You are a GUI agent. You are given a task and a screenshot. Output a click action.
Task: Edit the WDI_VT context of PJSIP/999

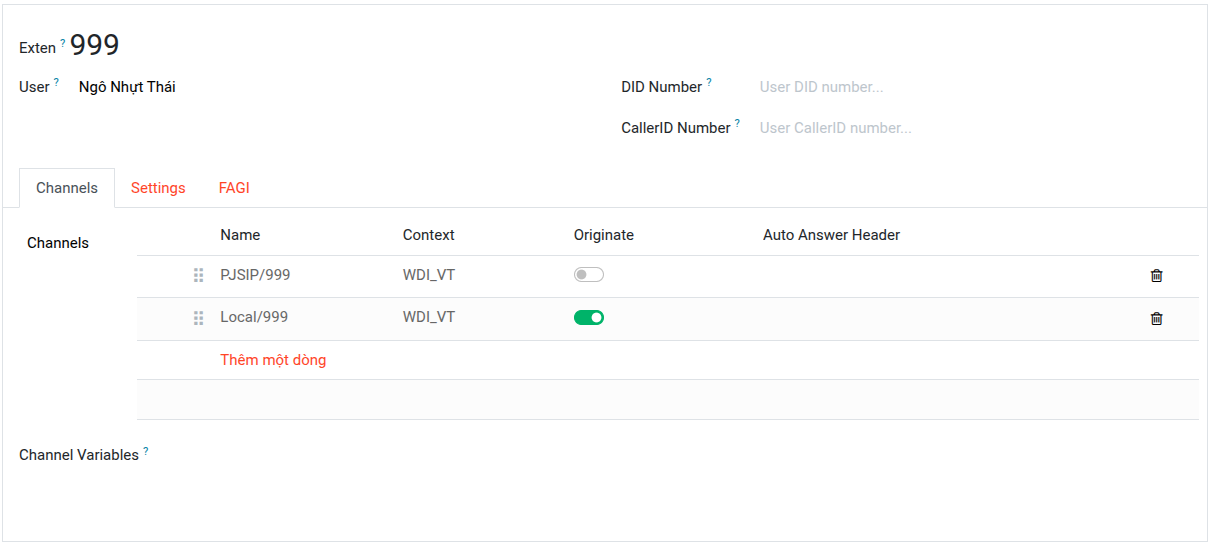click(429, 275)
